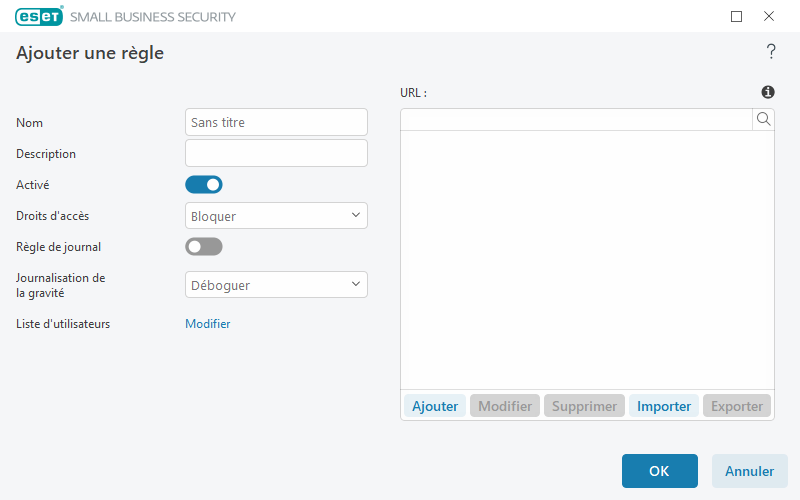Viewport: 800px width, 500px height.
Task: Click the URL search magnifier icon
Action: click(763, 119)
